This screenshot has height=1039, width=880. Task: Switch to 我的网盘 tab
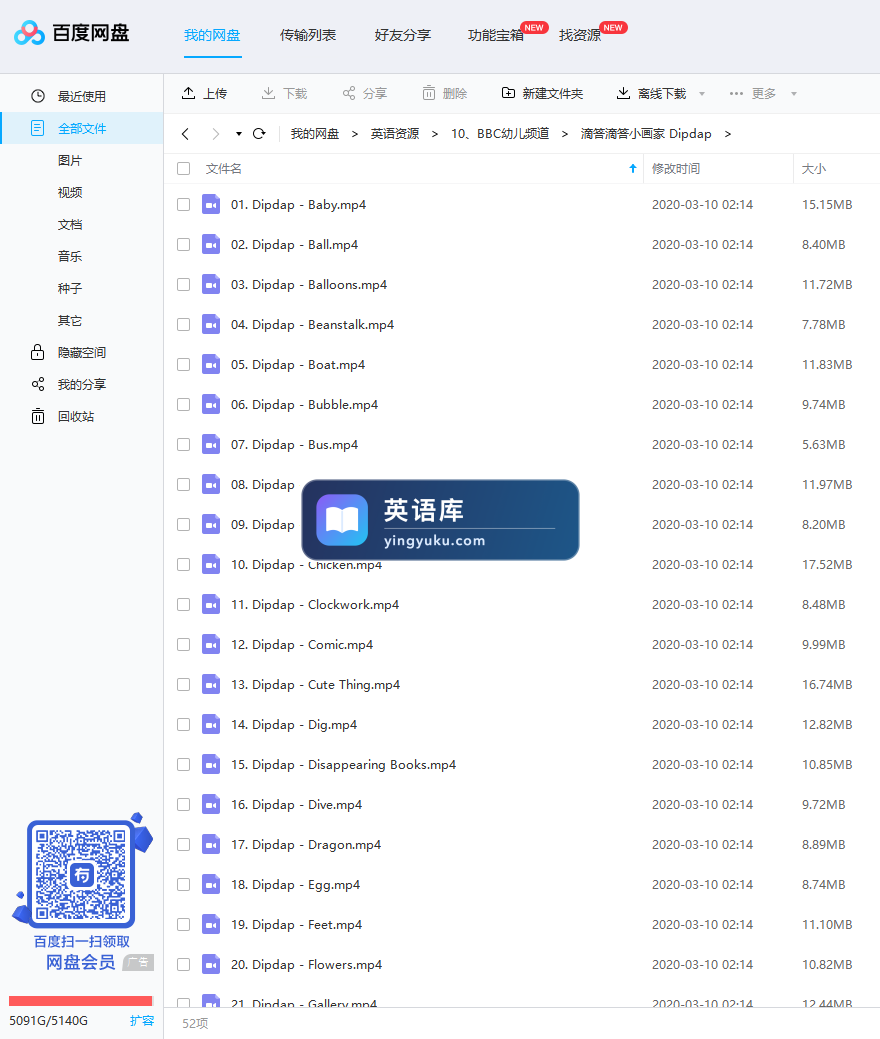212,35
